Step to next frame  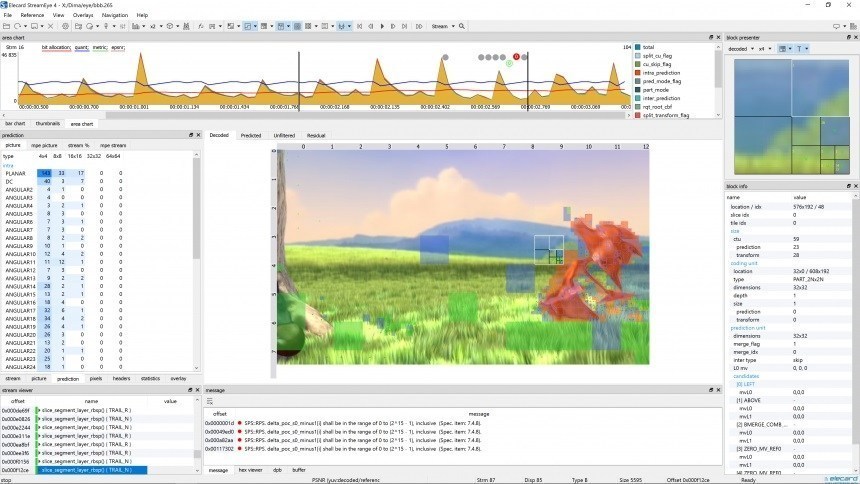[393, 26]
